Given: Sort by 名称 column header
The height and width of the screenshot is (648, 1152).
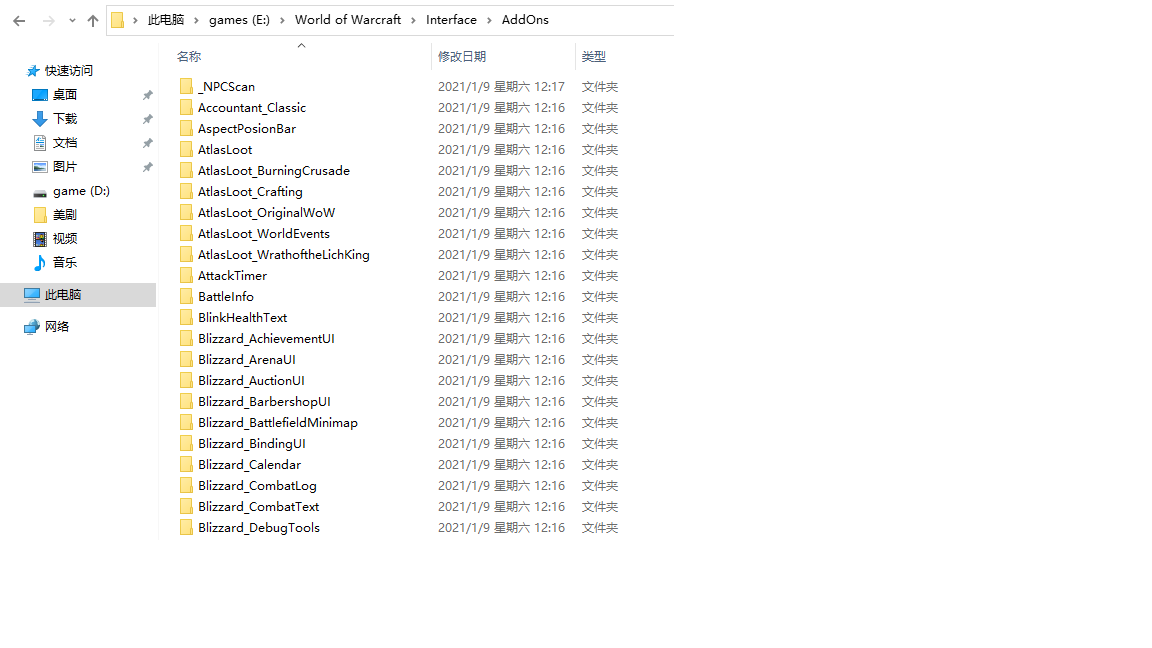Looking at the screenshot, I should (x=189, y=57).
